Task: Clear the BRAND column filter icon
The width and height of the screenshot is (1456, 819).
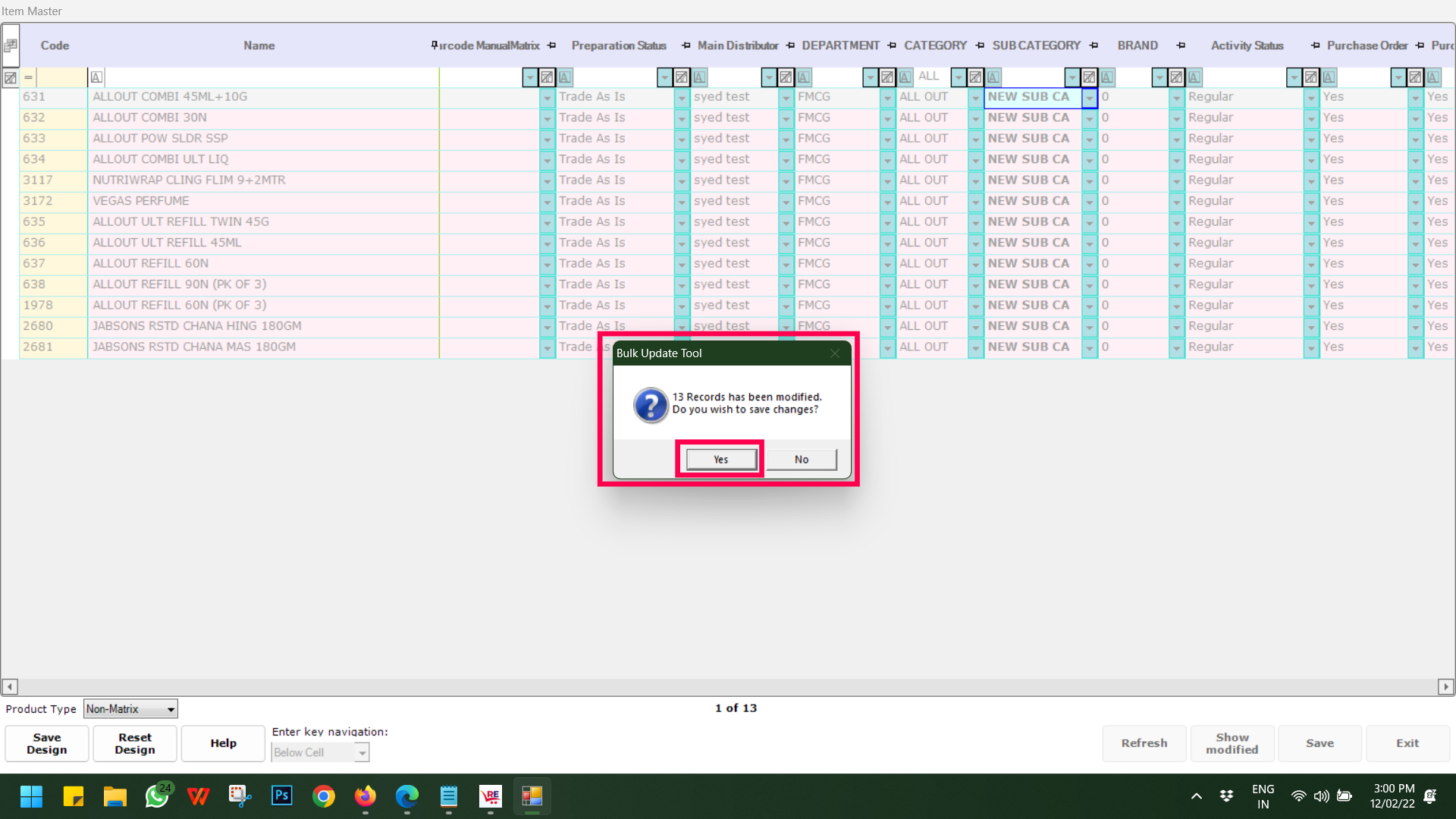Action: tap(1176, 77)
